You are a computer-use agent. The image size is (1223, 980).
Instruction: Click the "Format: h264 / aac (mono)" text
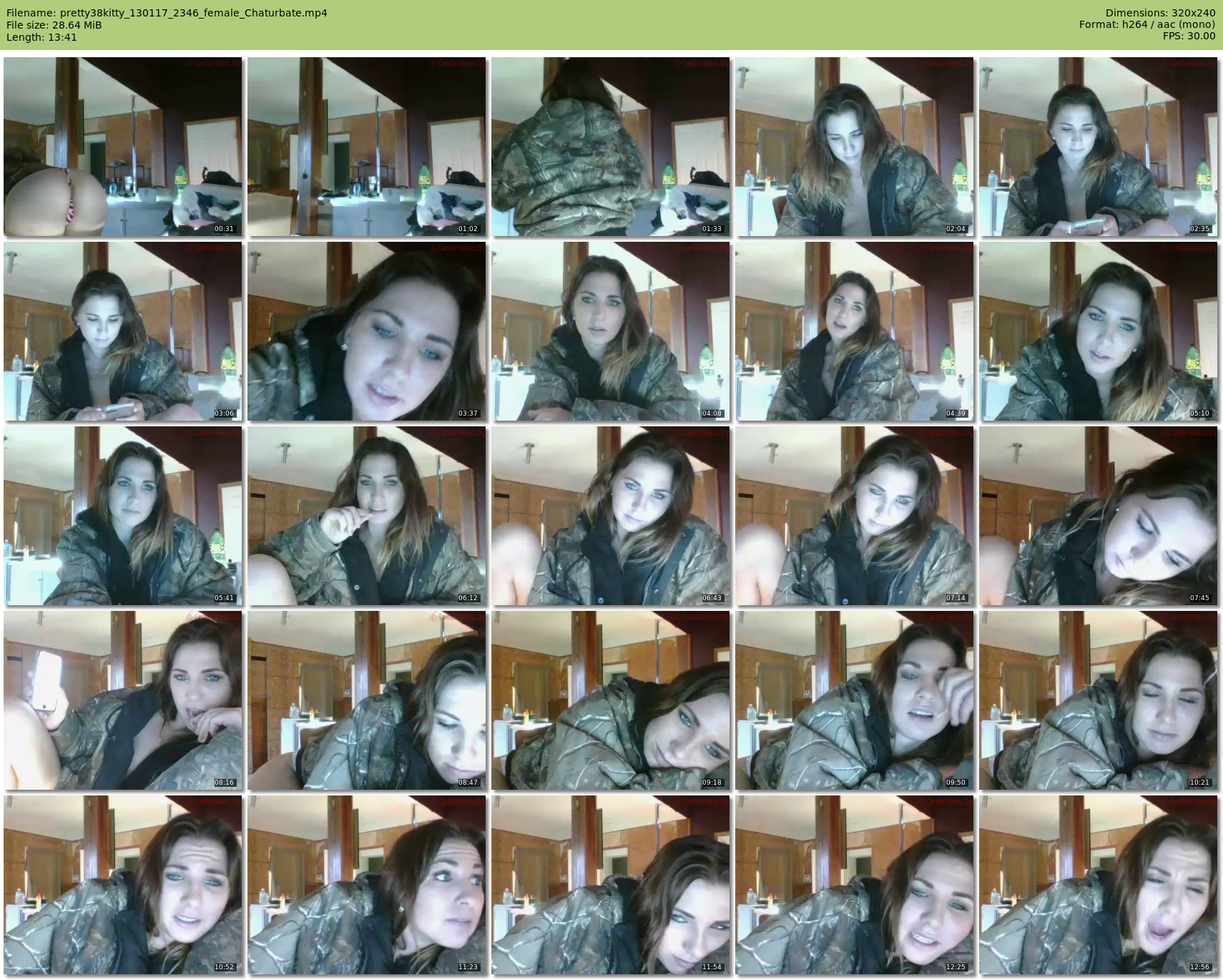(1147, 24)
